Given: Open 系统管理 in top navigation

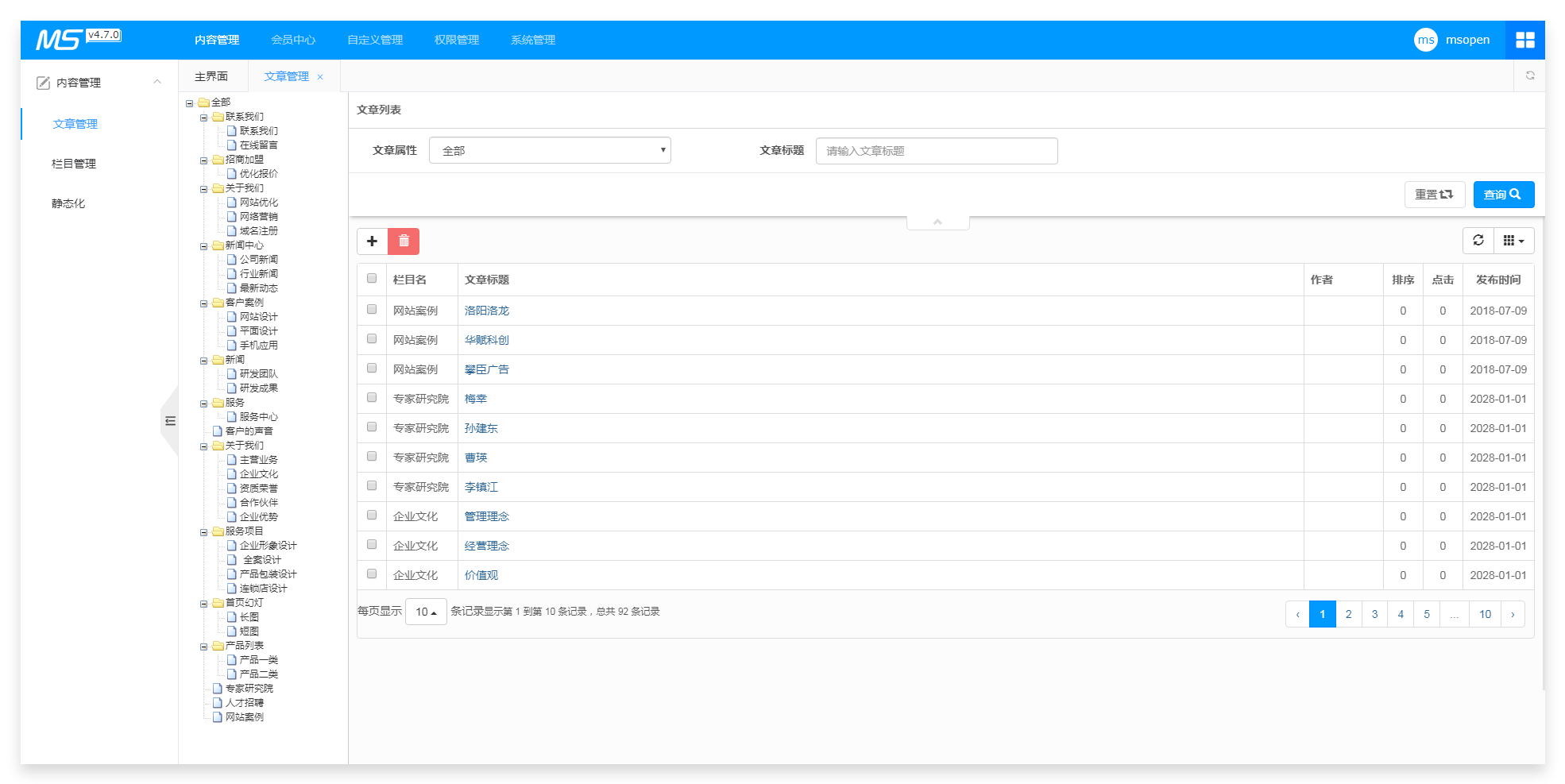Looking at the screenshot, I should point(533,40).
